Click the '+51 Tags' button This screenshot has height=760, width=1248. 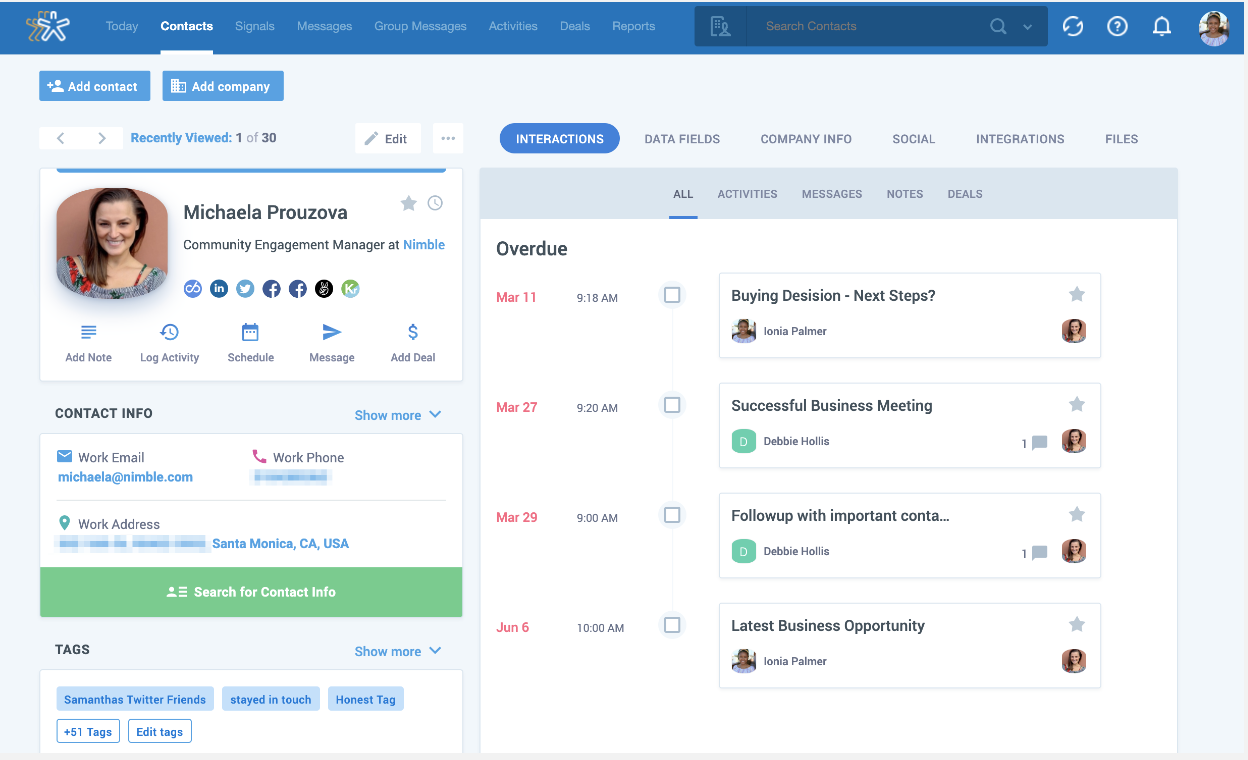click(88, 731)
